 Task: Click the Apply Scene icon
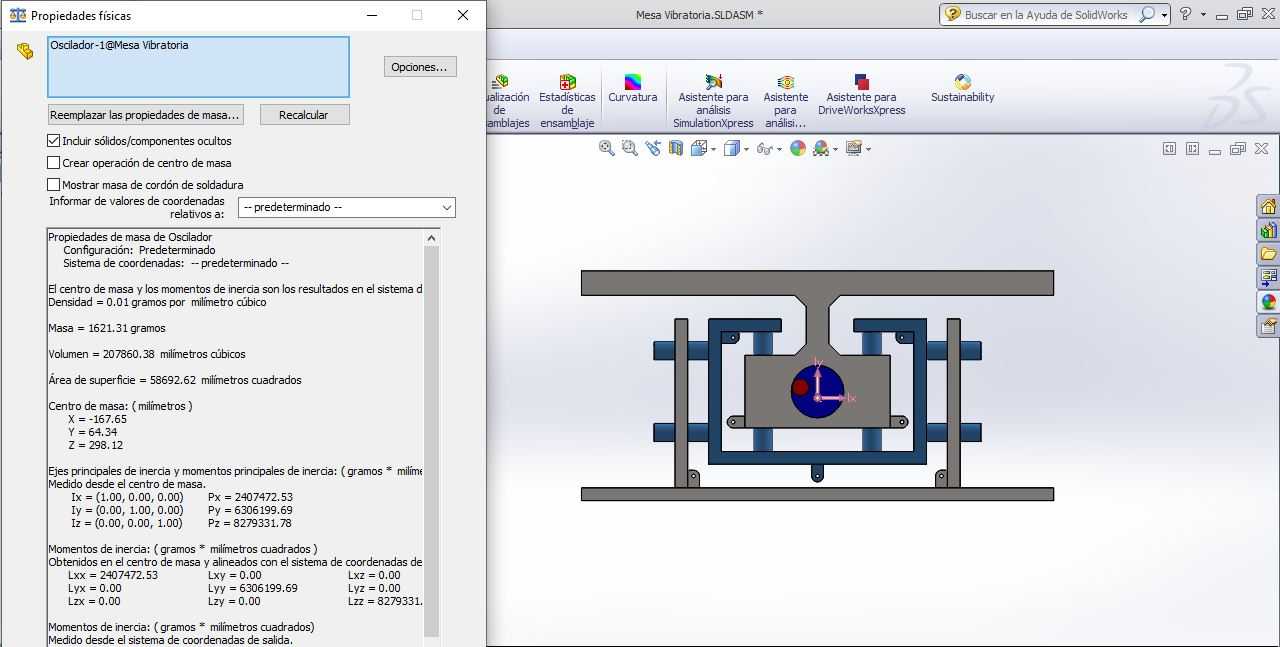[x=821, y=148]
